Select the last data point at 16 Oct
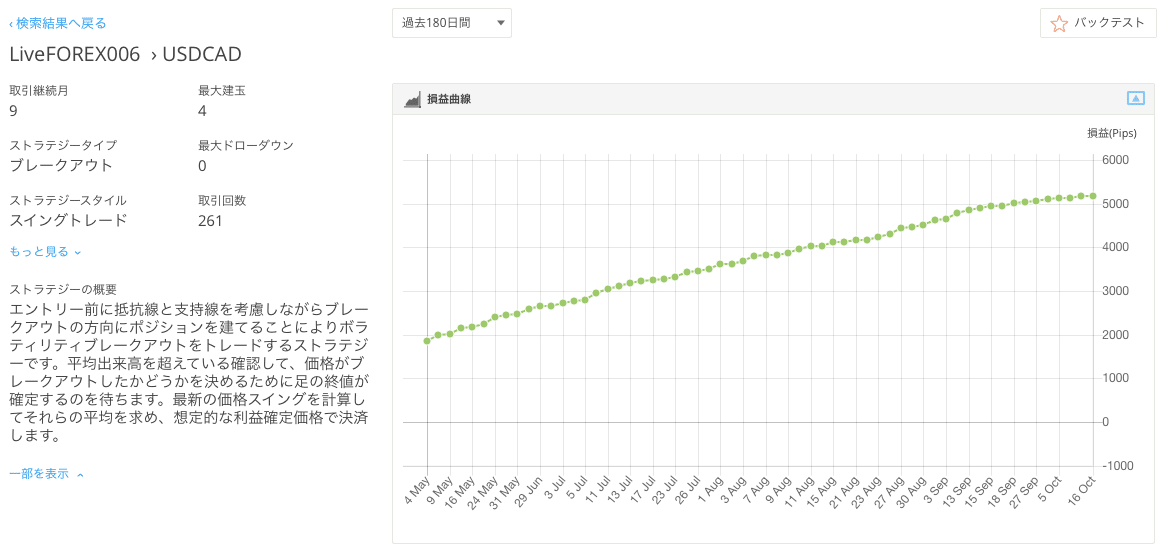The image size is (1162, 550). point(1093,196)
